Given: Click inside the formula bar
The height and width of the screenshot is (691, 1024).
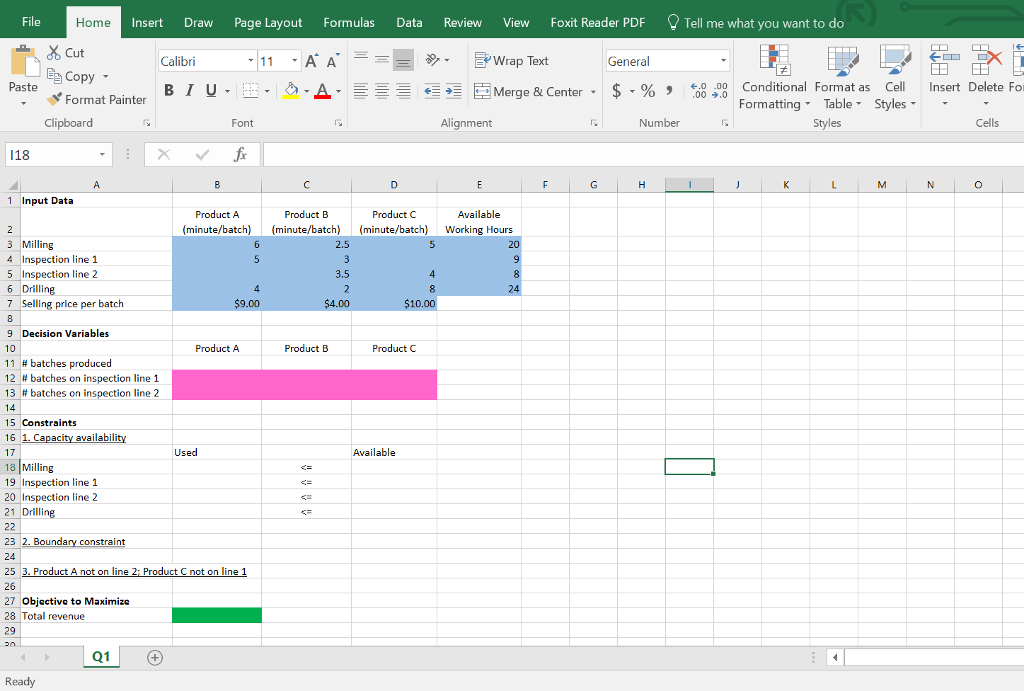Looking at the screenshot, I should (643, 155).
